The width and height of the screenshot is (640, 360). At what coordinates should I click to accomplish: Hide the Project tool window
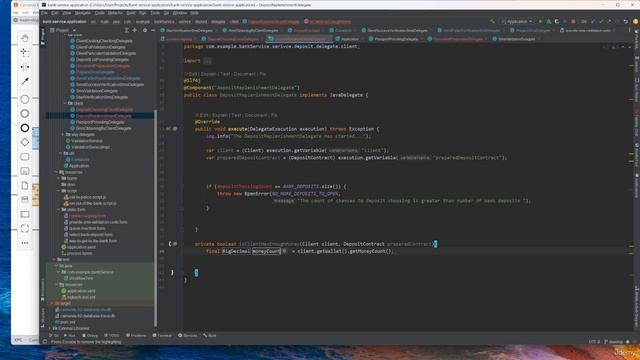pyautogui.click(x=153, y=30)
